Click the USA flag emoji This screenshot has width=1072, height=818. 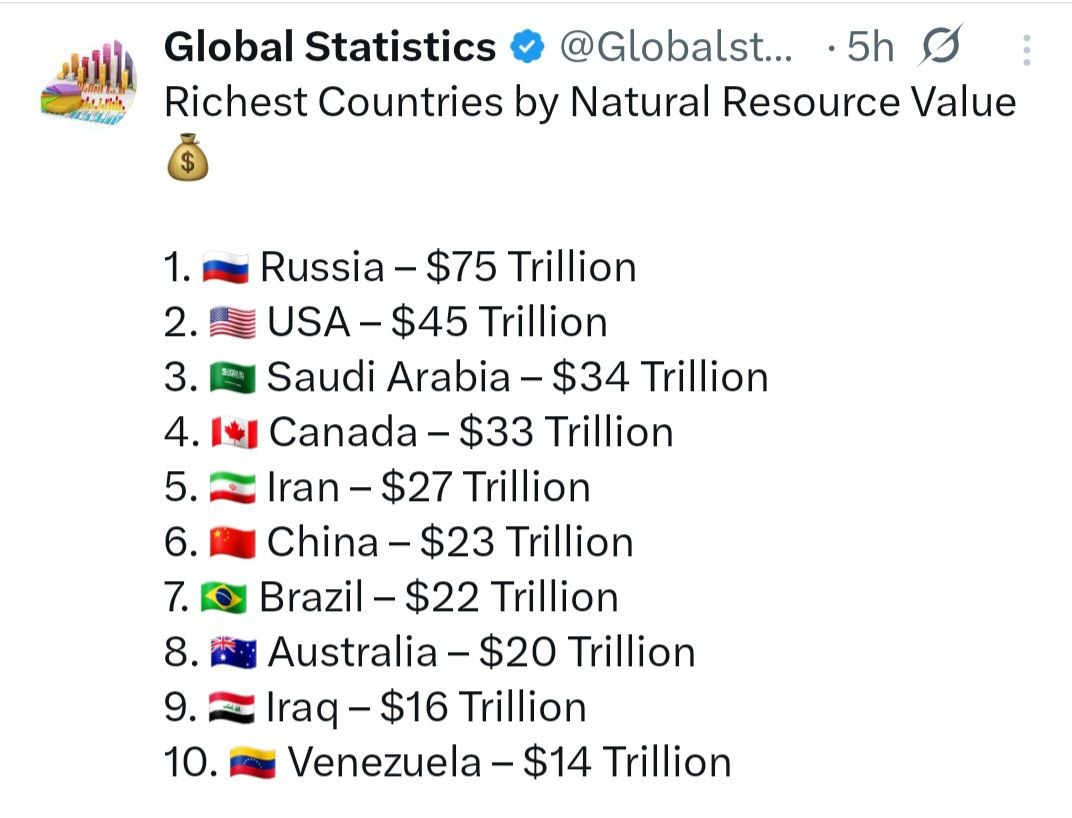click(x=232, y=323)
